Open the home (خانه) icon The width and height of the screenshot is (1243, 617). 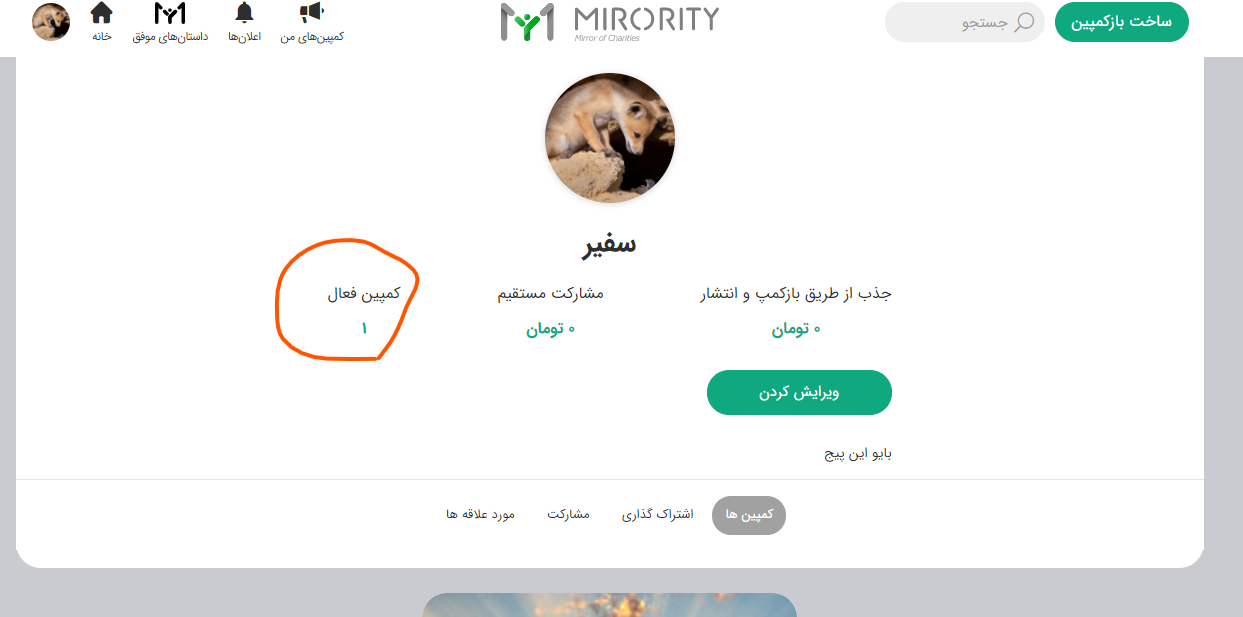(101, 13)
